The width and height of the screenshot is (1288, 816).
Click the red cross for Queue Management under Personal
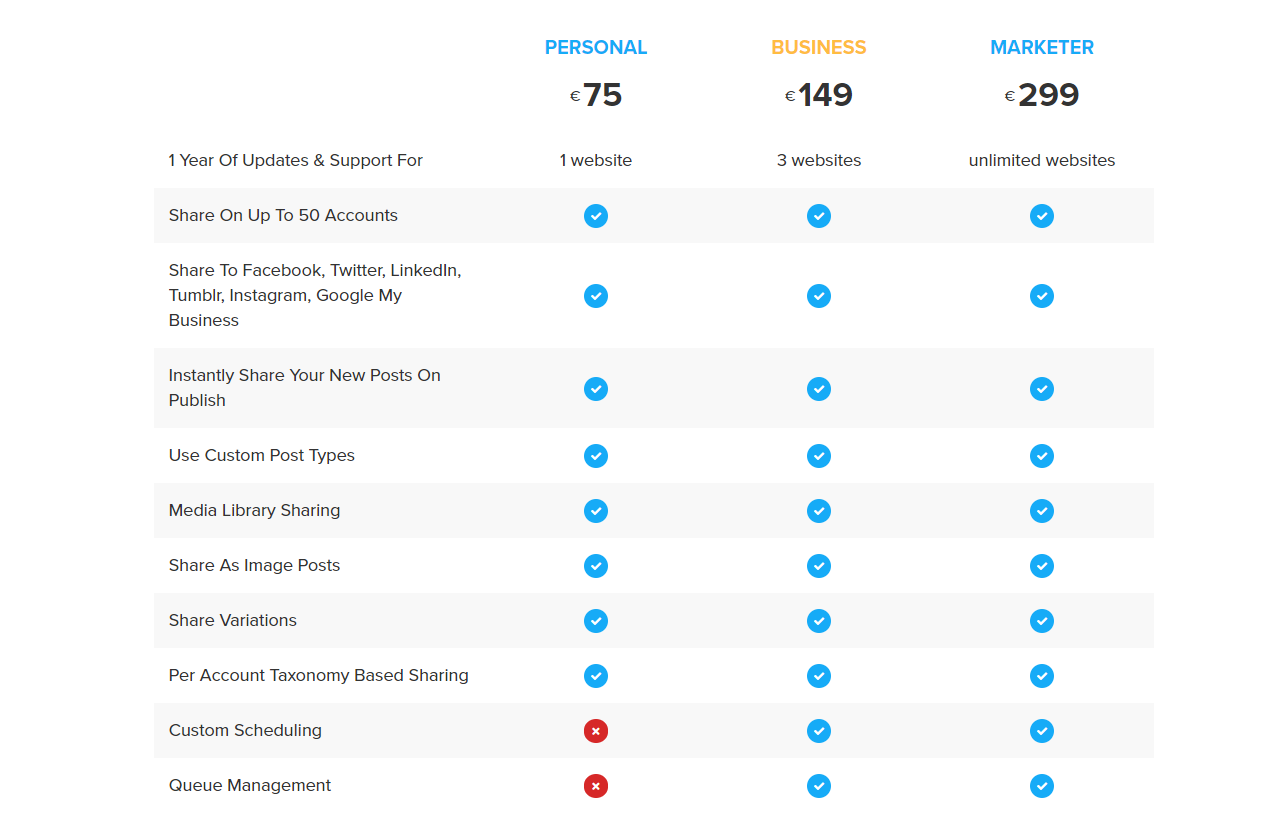(596, 786)
